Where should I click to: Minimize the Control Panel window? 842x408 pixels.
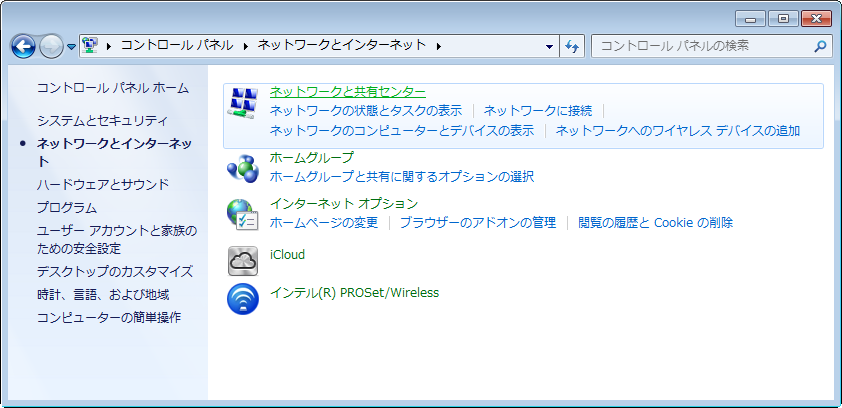(750, 19)
